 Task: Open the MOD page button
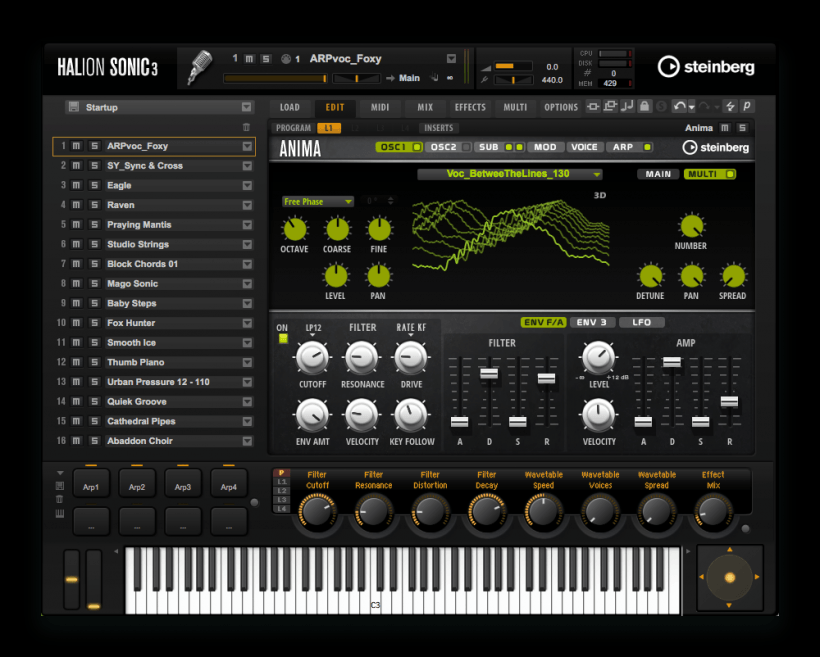(545, 147)
